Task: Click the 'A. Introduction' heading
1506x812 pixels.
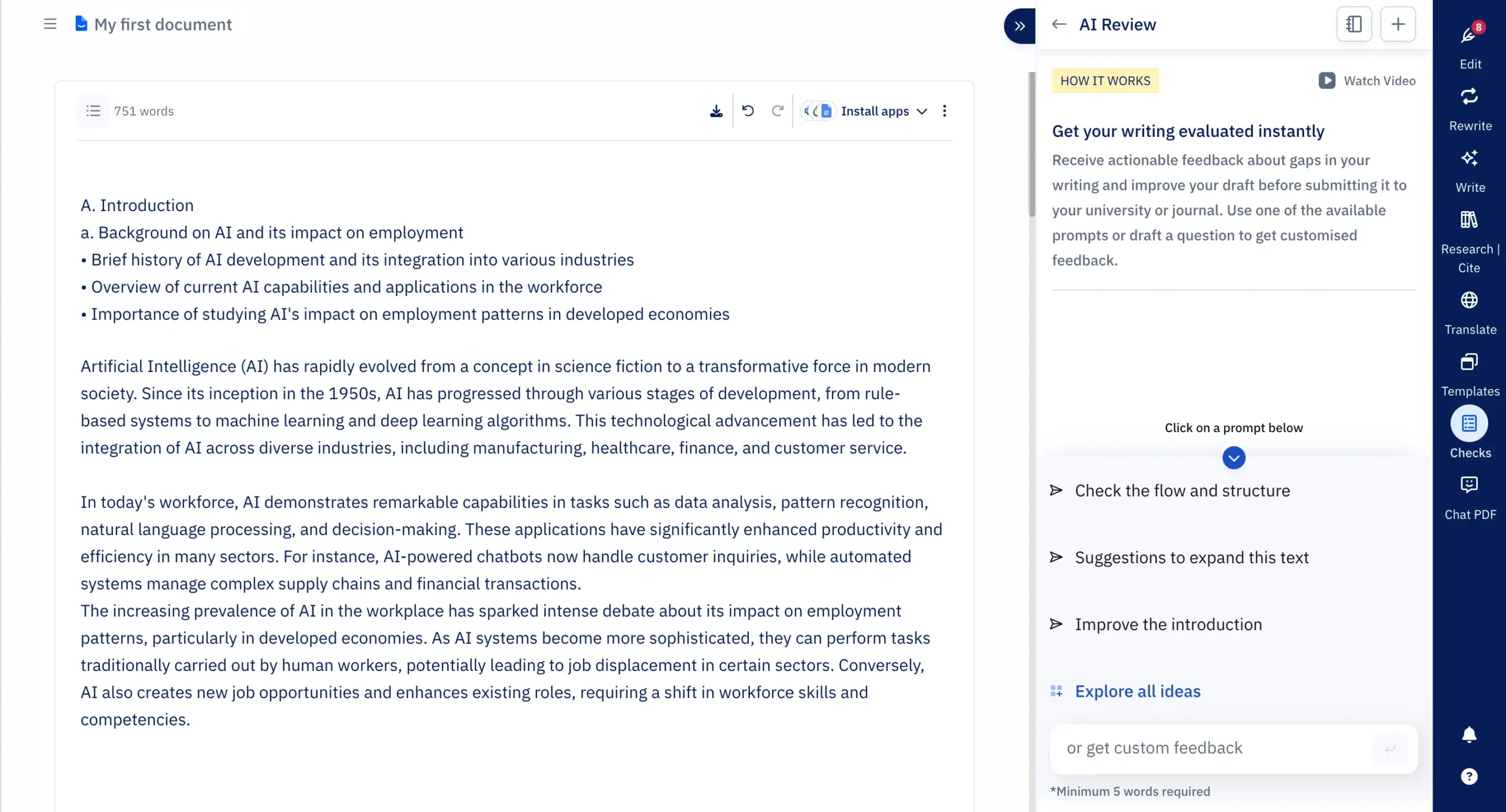Action: (x=137, y=205)
